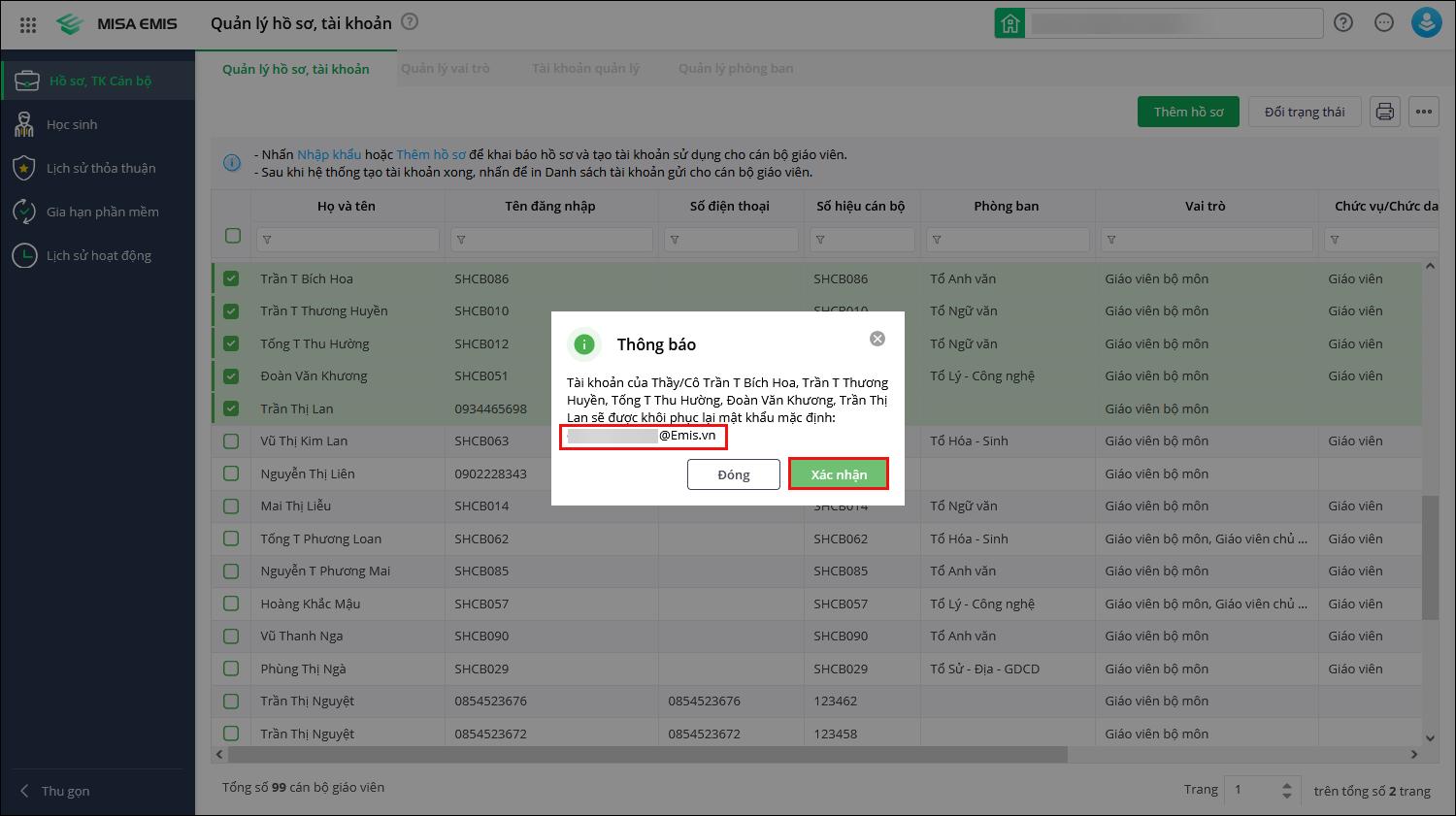The height and width of the screenshot is (816, 1456).
Task: Uncheck the Đoàn Văn Khương row
Action: 231,375
